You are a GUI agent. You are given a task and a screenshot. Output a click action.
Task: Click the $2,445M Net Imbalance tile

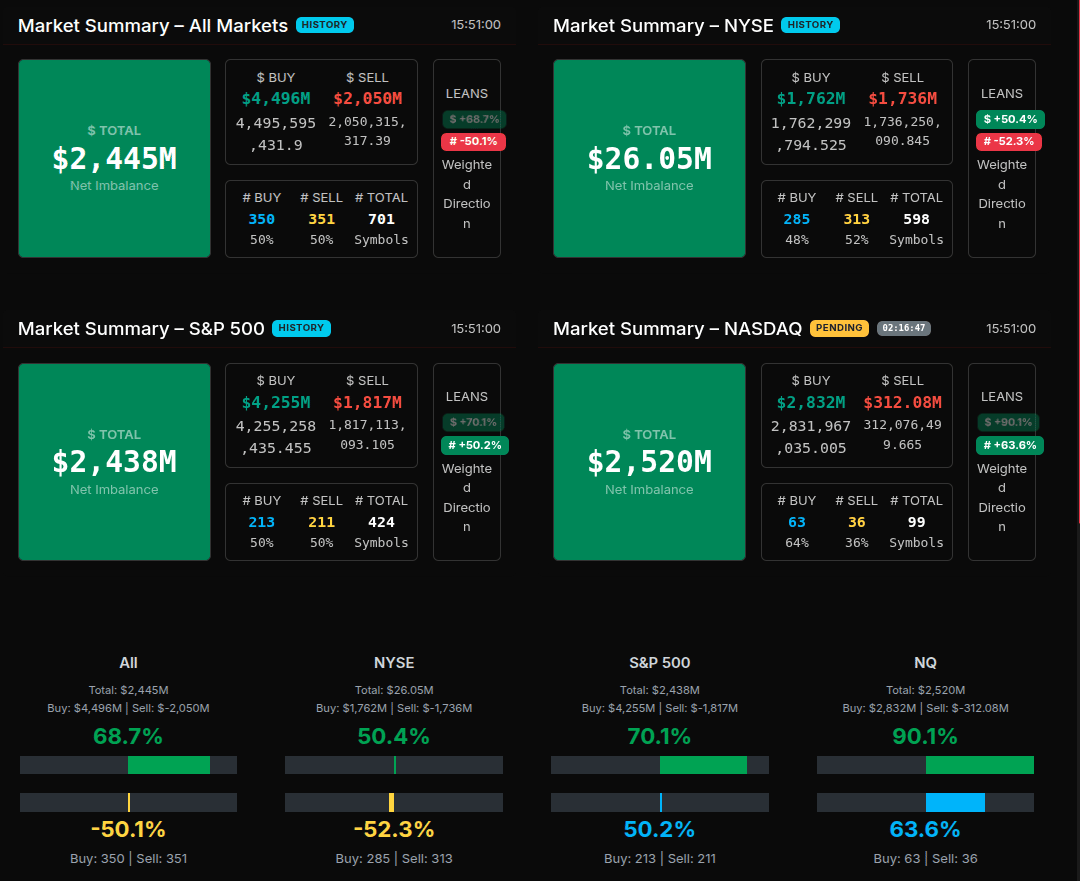[x=114, y=158]
